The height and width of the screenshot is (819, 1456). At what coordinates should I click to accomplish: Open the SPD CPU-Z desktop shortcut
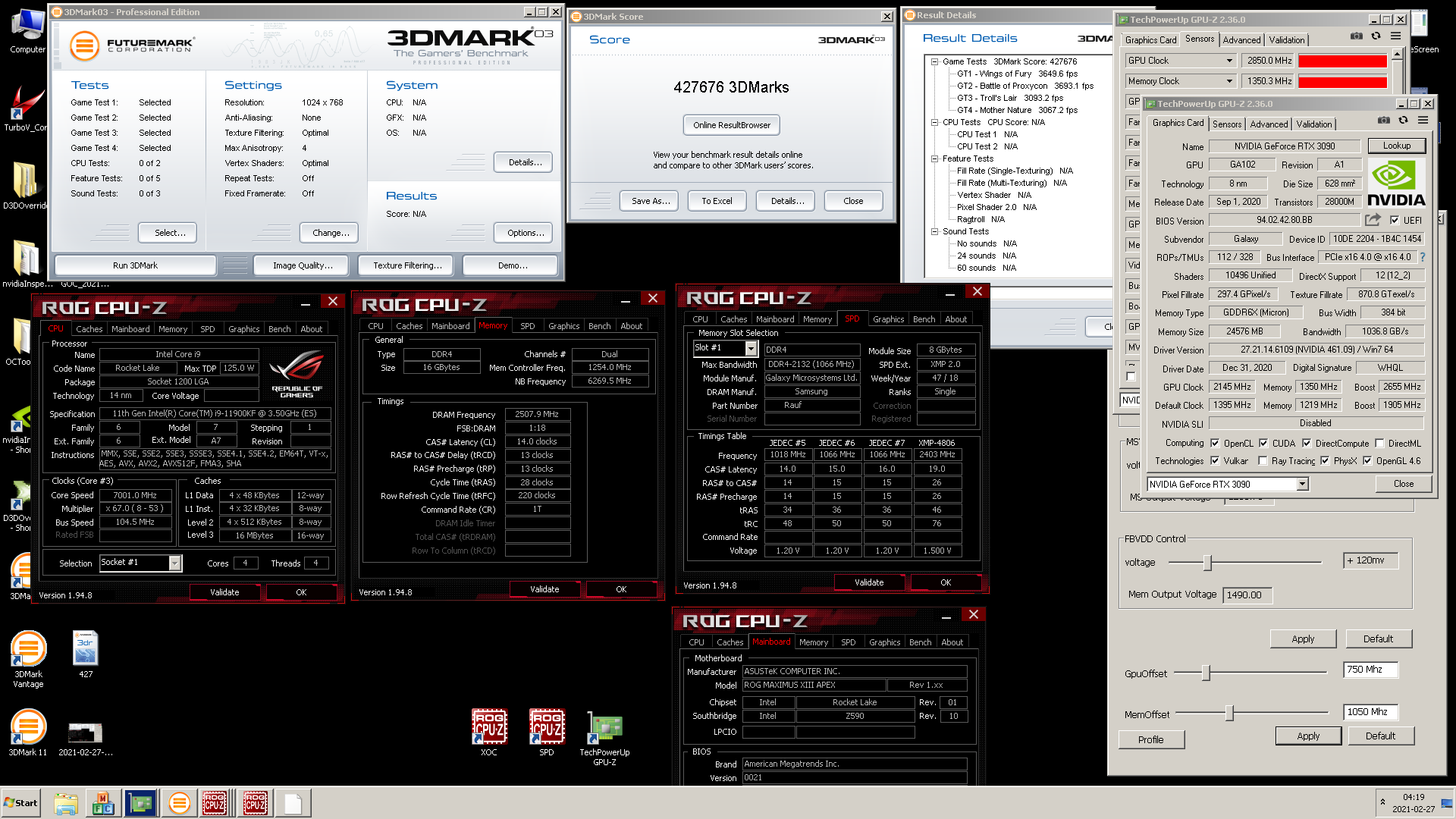pos(547,733)
